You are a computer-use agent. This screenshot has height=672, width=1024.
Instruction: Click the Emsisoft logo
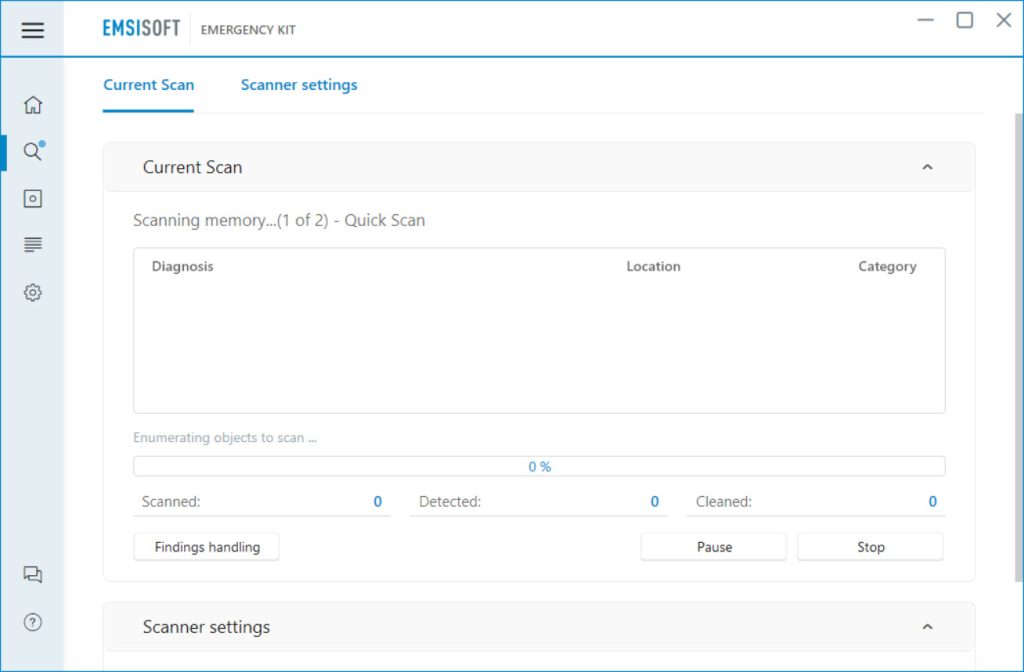click(141, 29)
